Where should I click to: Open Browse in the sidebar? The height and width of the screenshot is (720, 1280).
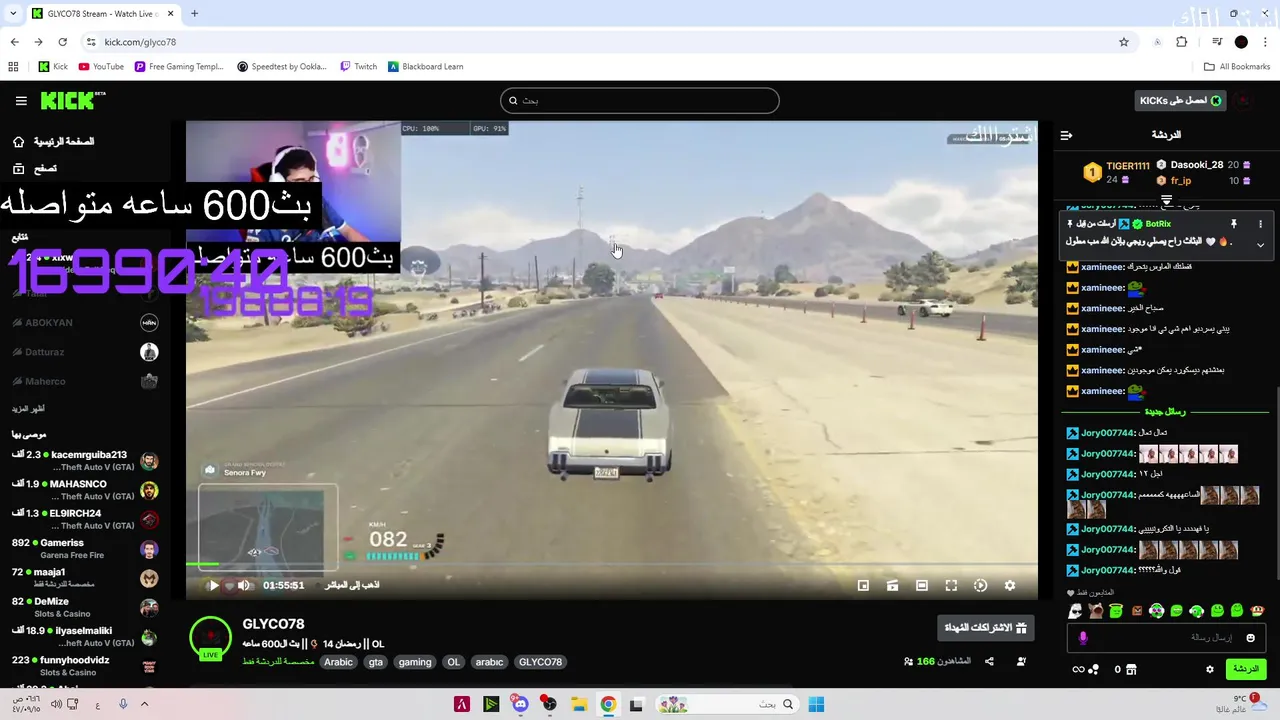[35, 169]
